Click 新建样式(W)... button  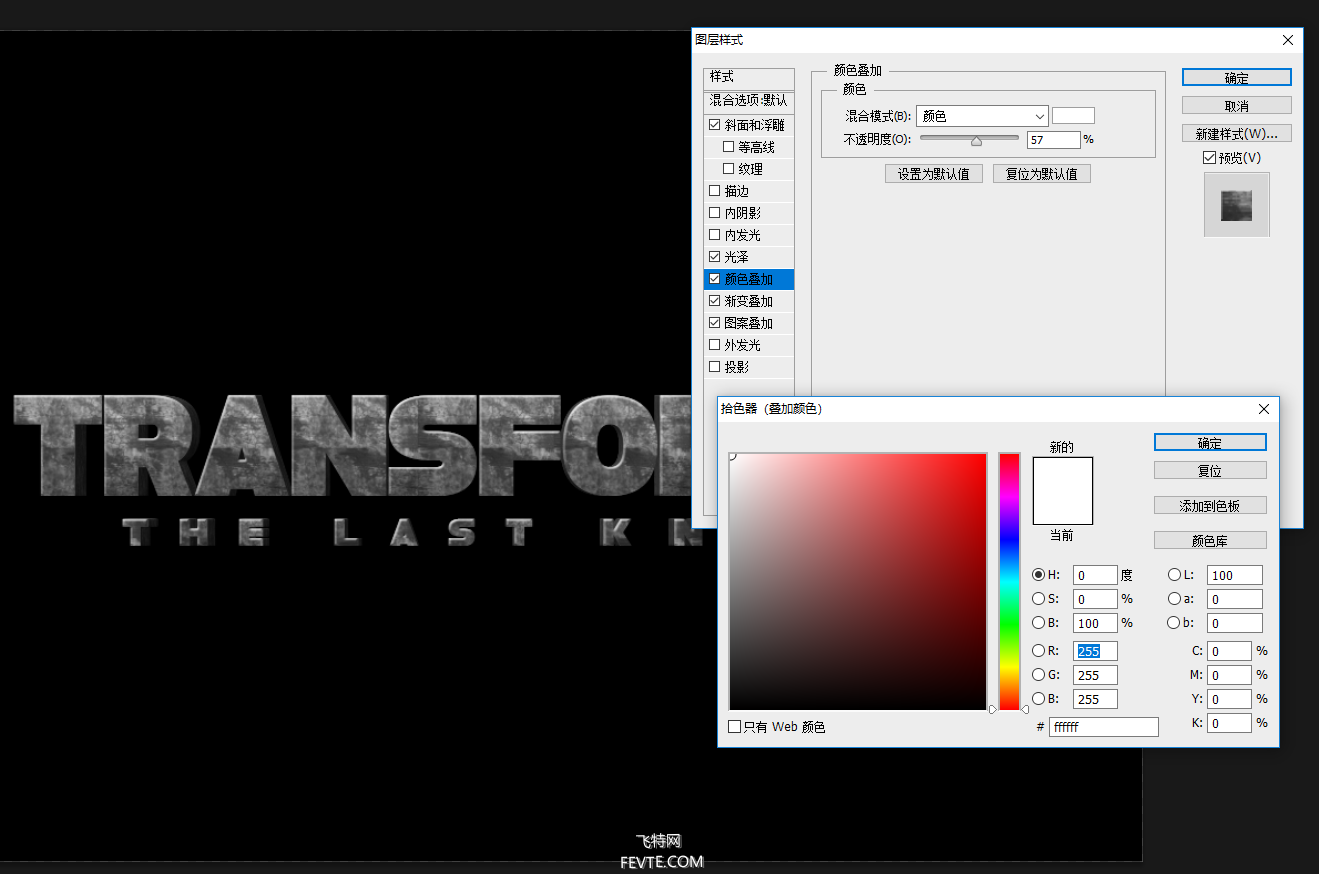pos(1237,133)
